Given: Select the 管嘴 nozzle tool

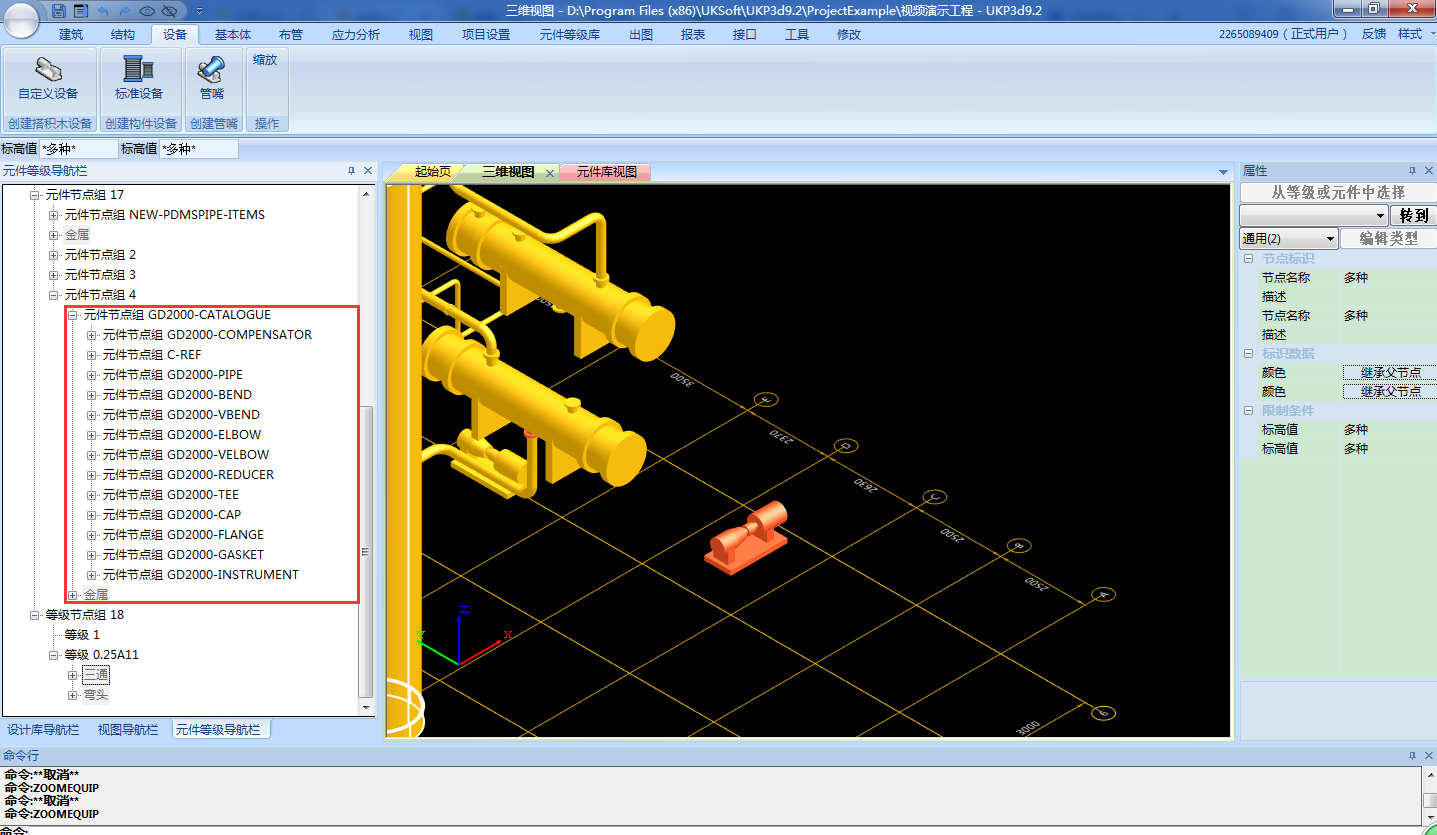Looking at the screenshot, I should point(212,79).
